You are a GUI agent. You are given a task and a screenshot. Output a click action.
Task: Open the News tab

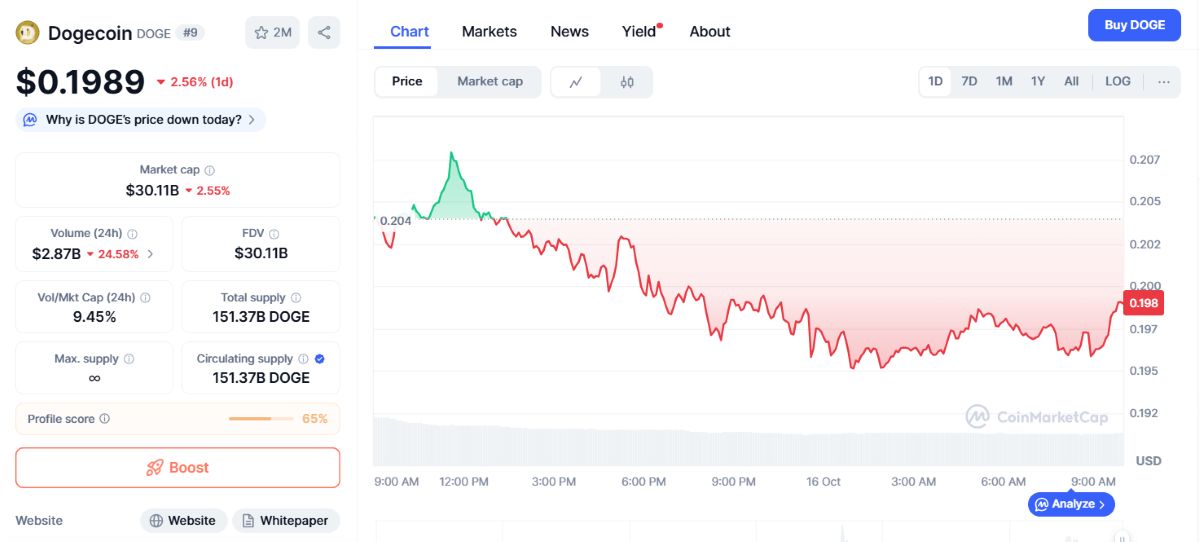click(570, 32)
